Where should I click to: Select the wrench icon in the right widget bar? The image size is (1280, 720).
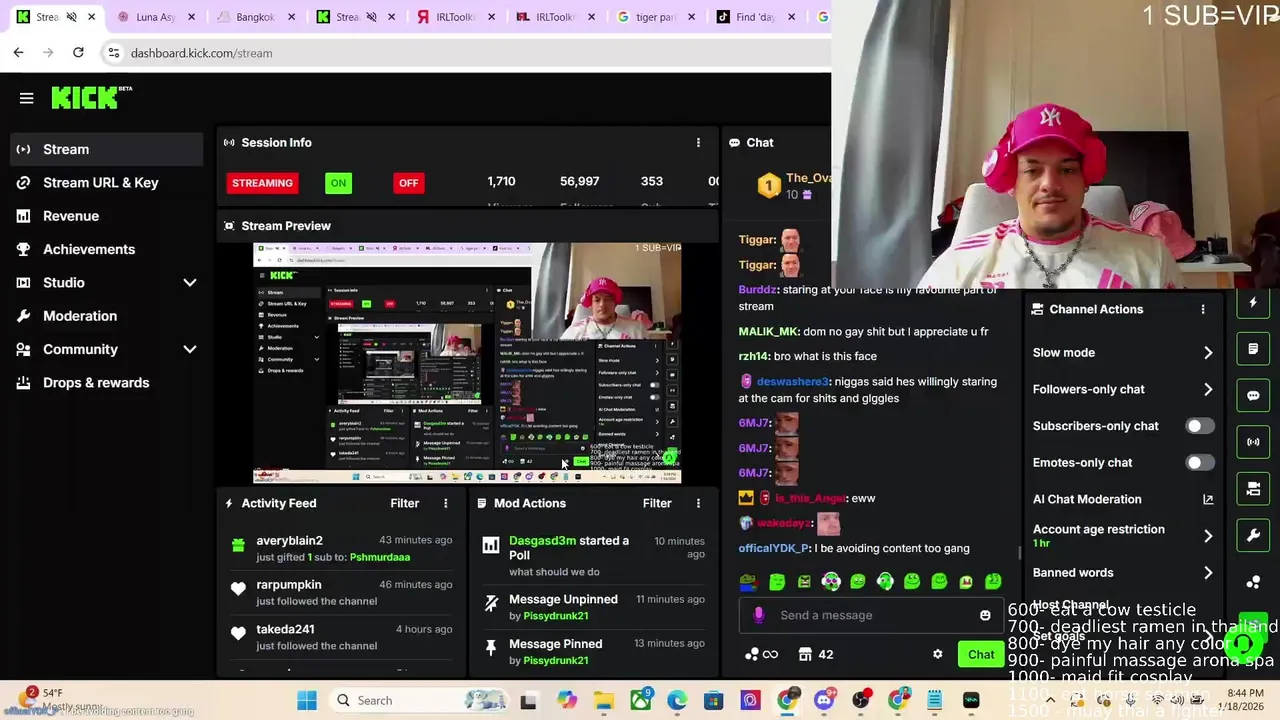(x=1253, y=535)
